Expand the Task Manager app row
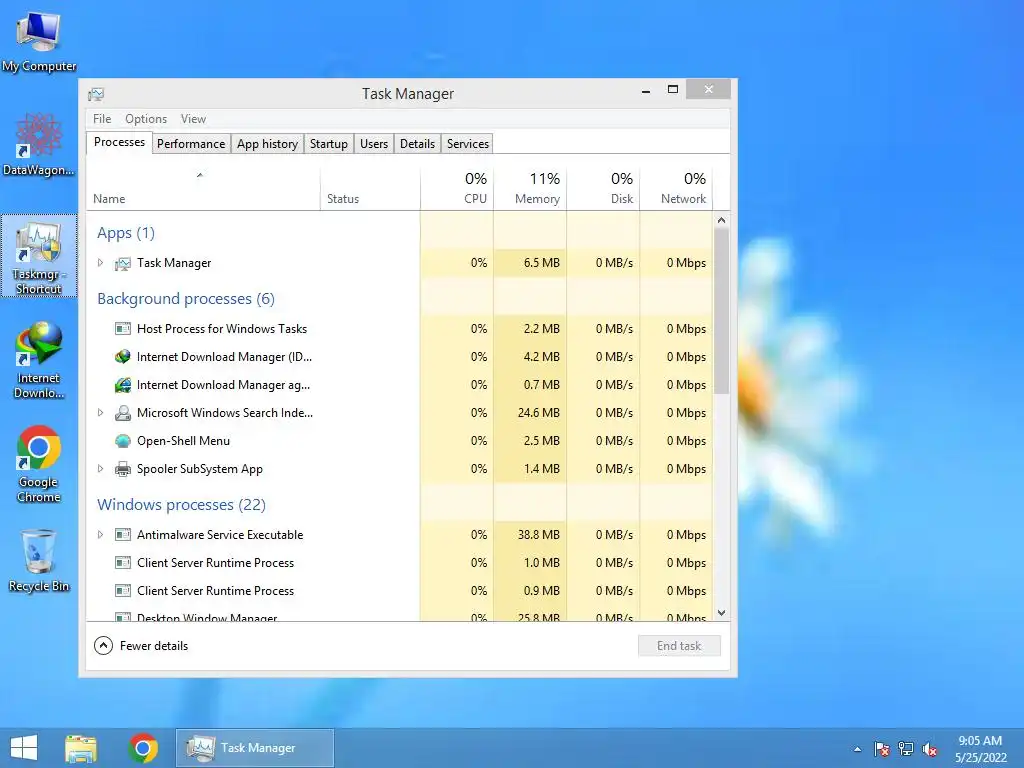Image resolution: width=1024 pixels, height=768 pixels. pyautogui.click(x=100, y=263)
